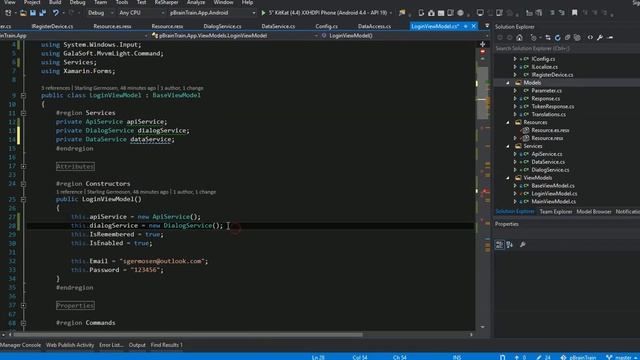Image resolution: width=640 pixels, height=360 pixels.
Task: Select Alphabetical sort in Properties panel
Action: (510, 244)
